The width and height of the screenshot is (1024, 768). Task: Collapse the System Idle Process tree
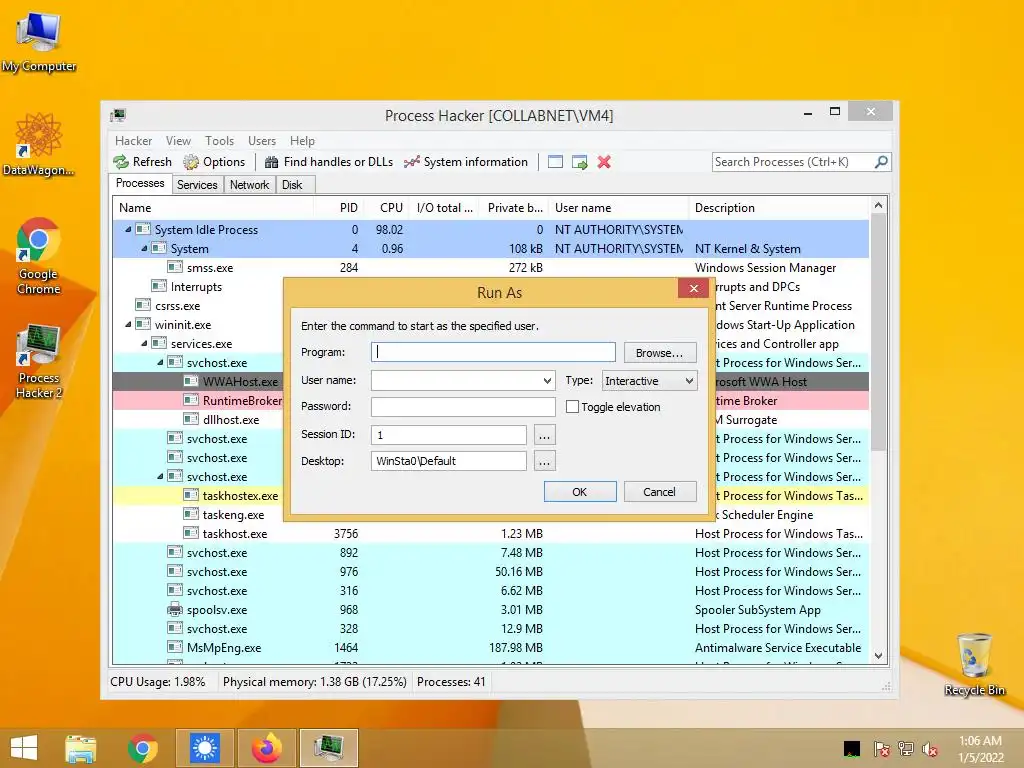click(129, 229)
